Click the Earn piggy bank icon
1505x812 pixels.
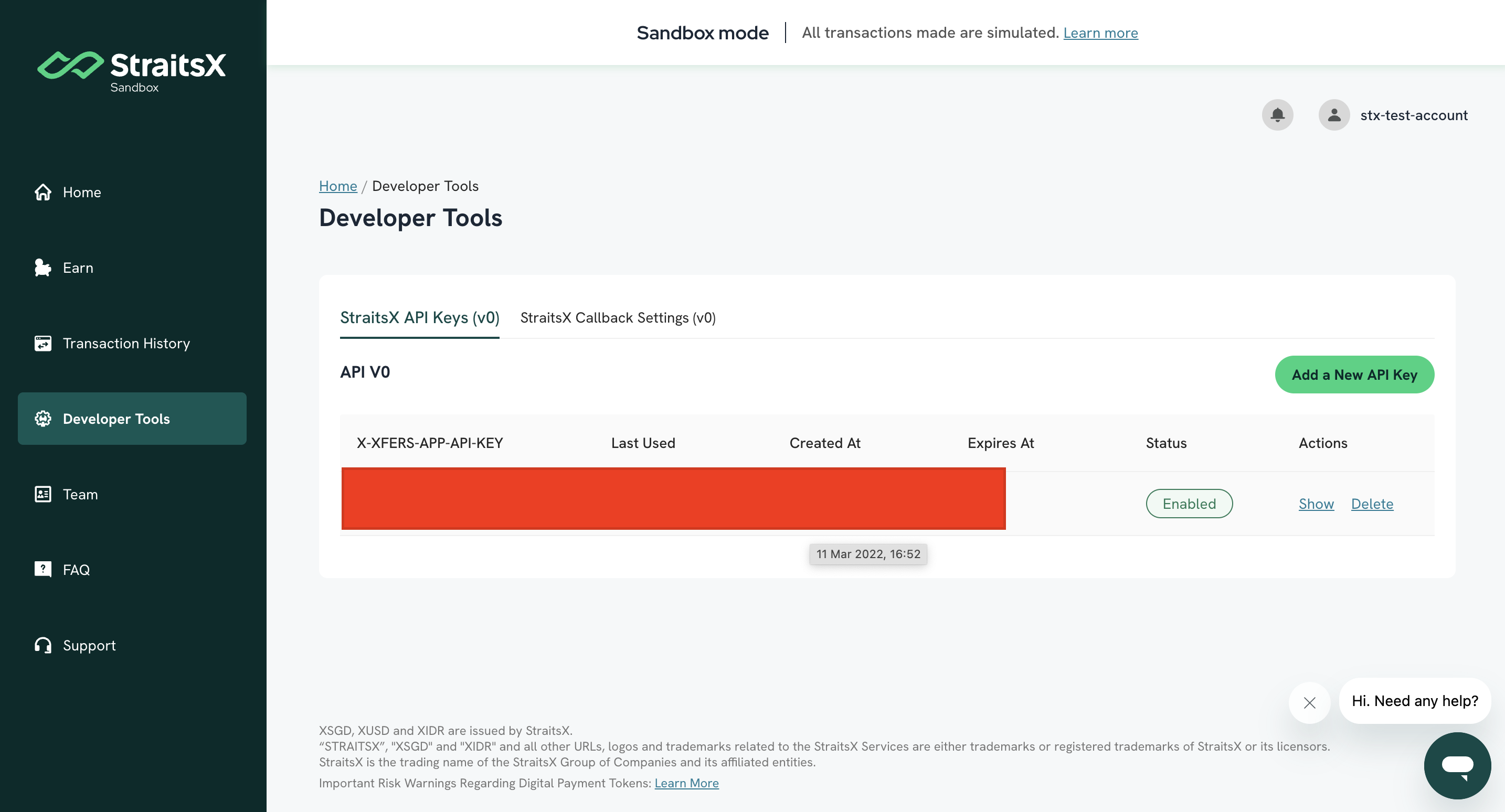(x=43, y=268)
